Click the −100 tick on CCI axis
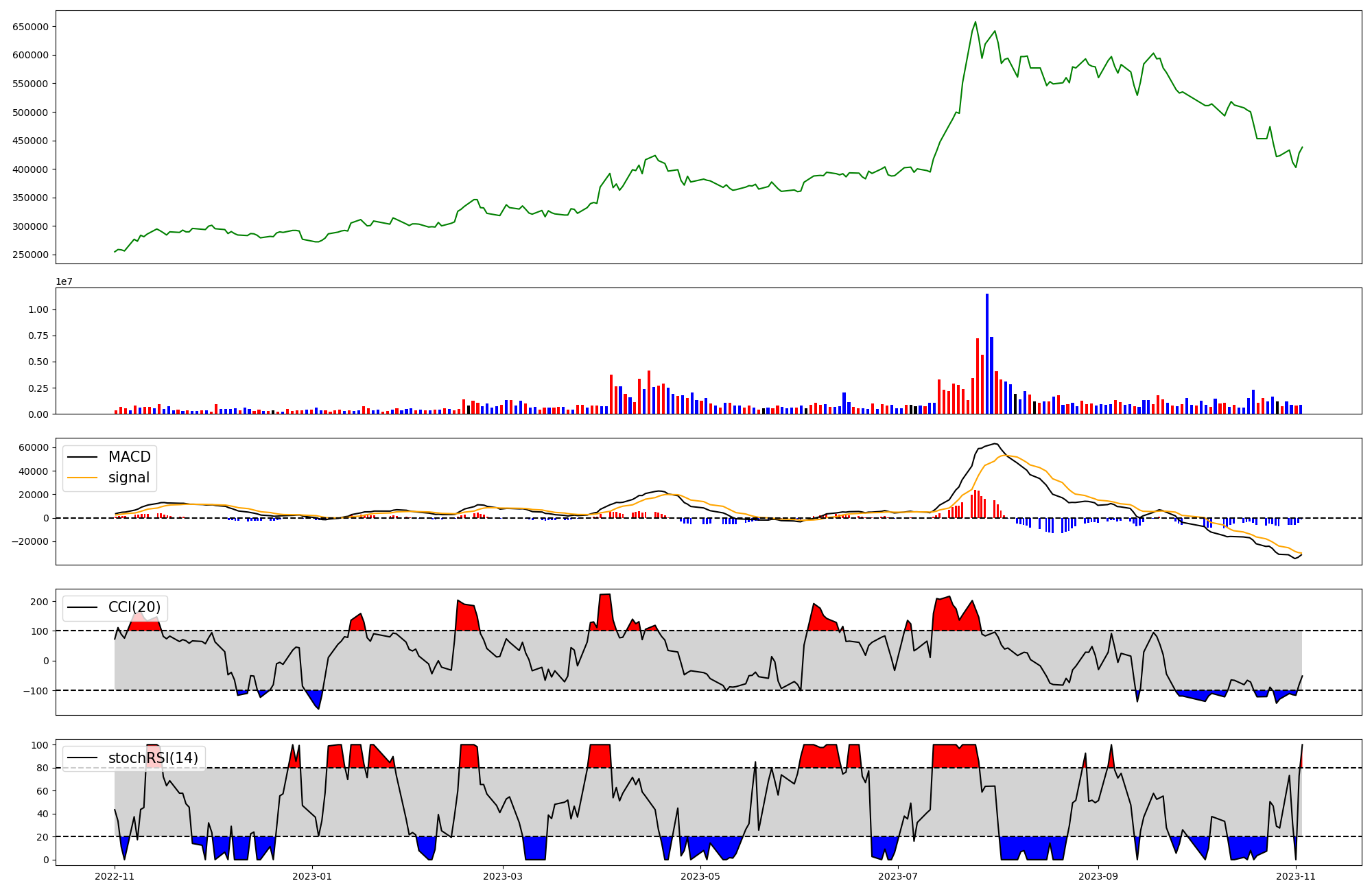Viewport: 1372px width, 892px height. 34,691
